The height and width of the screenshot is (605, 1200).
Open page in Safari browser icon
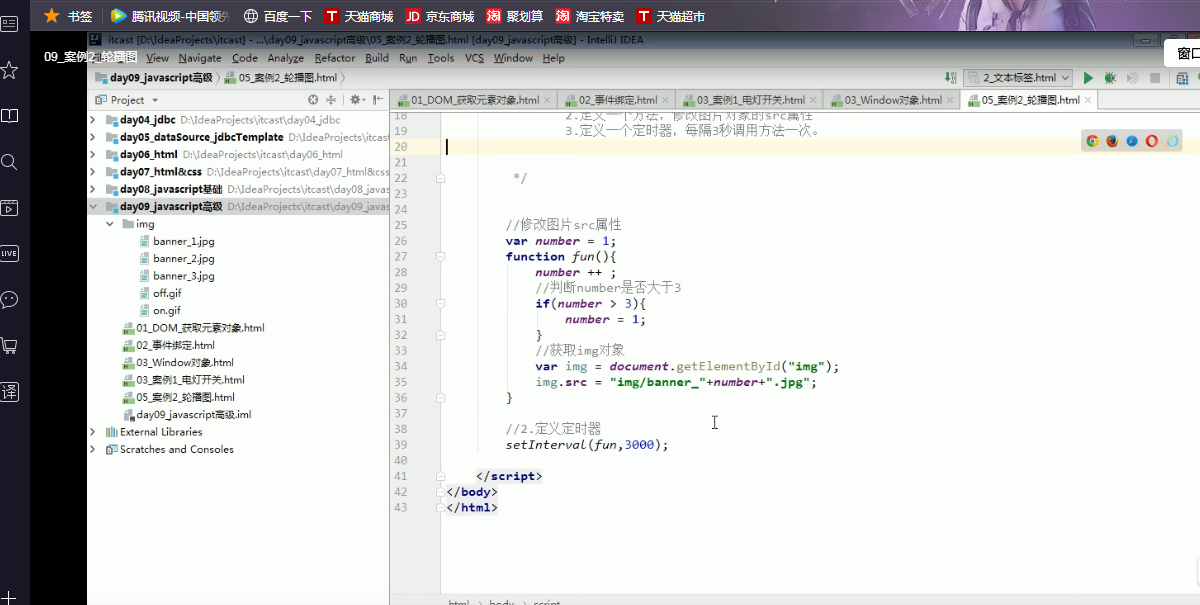click(x=1132, y=142)
